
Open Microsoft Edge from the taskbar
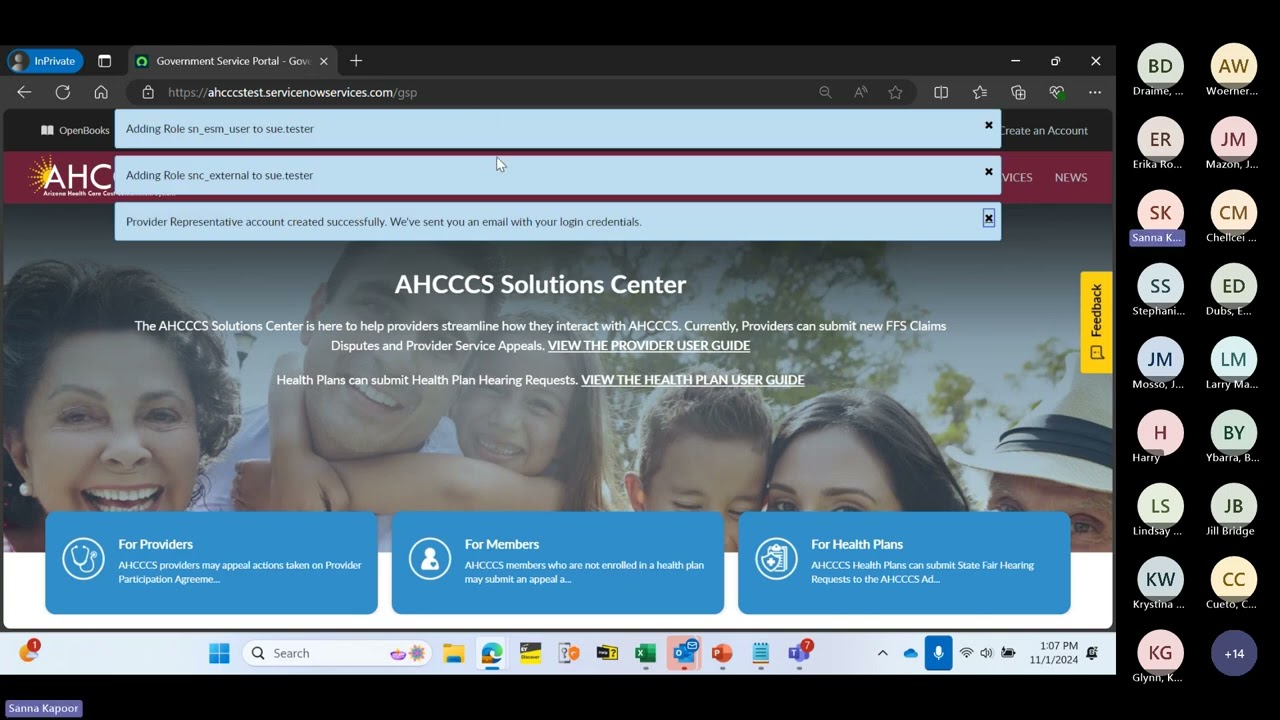(491, 653)
